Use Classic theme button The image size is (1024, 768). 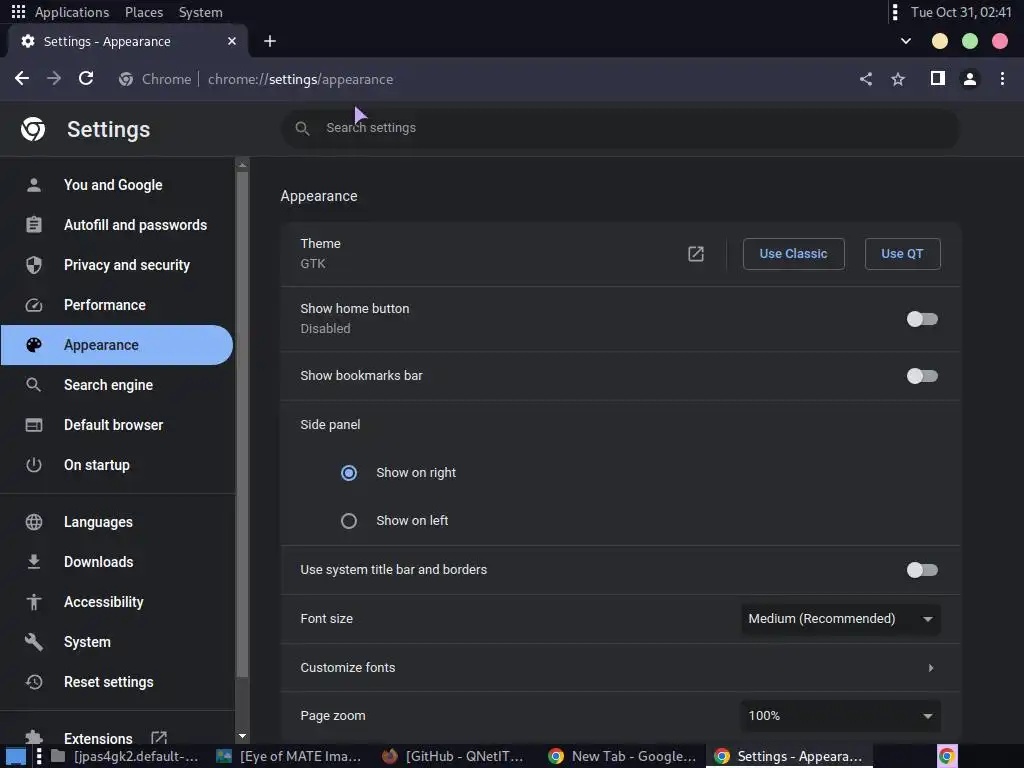click(x=793, y=253)
